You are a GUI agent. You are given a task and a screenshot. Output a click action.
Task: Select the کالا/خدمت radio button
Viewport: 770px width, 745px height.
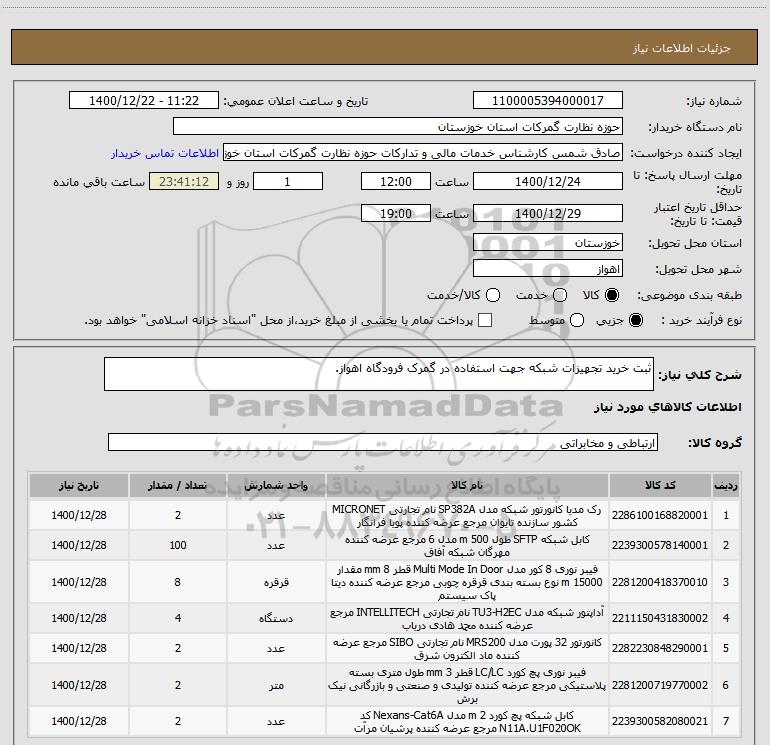pos(493,295)
